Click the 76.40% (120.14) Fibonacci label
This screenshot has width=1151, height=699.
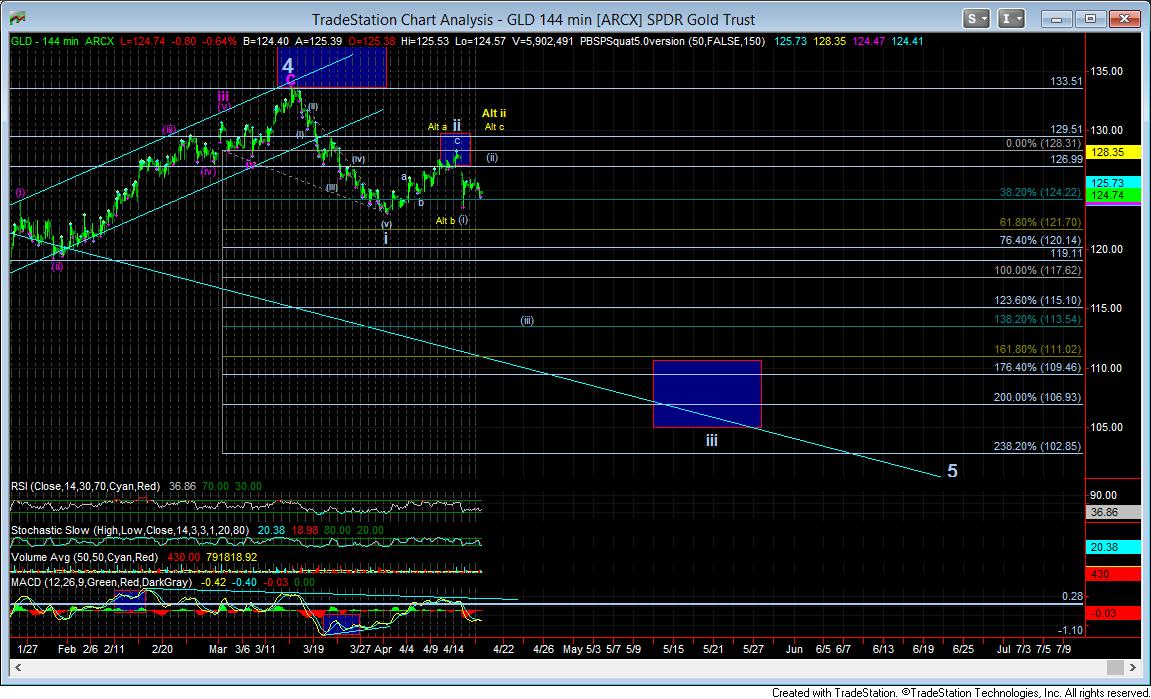pyautogui.click(x=1040, y=240)
